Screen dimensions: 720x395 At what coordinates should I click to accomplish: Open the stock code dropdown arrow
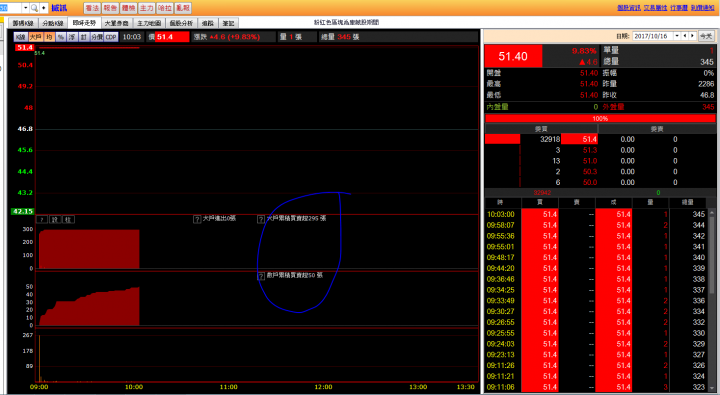pos(25,8)
